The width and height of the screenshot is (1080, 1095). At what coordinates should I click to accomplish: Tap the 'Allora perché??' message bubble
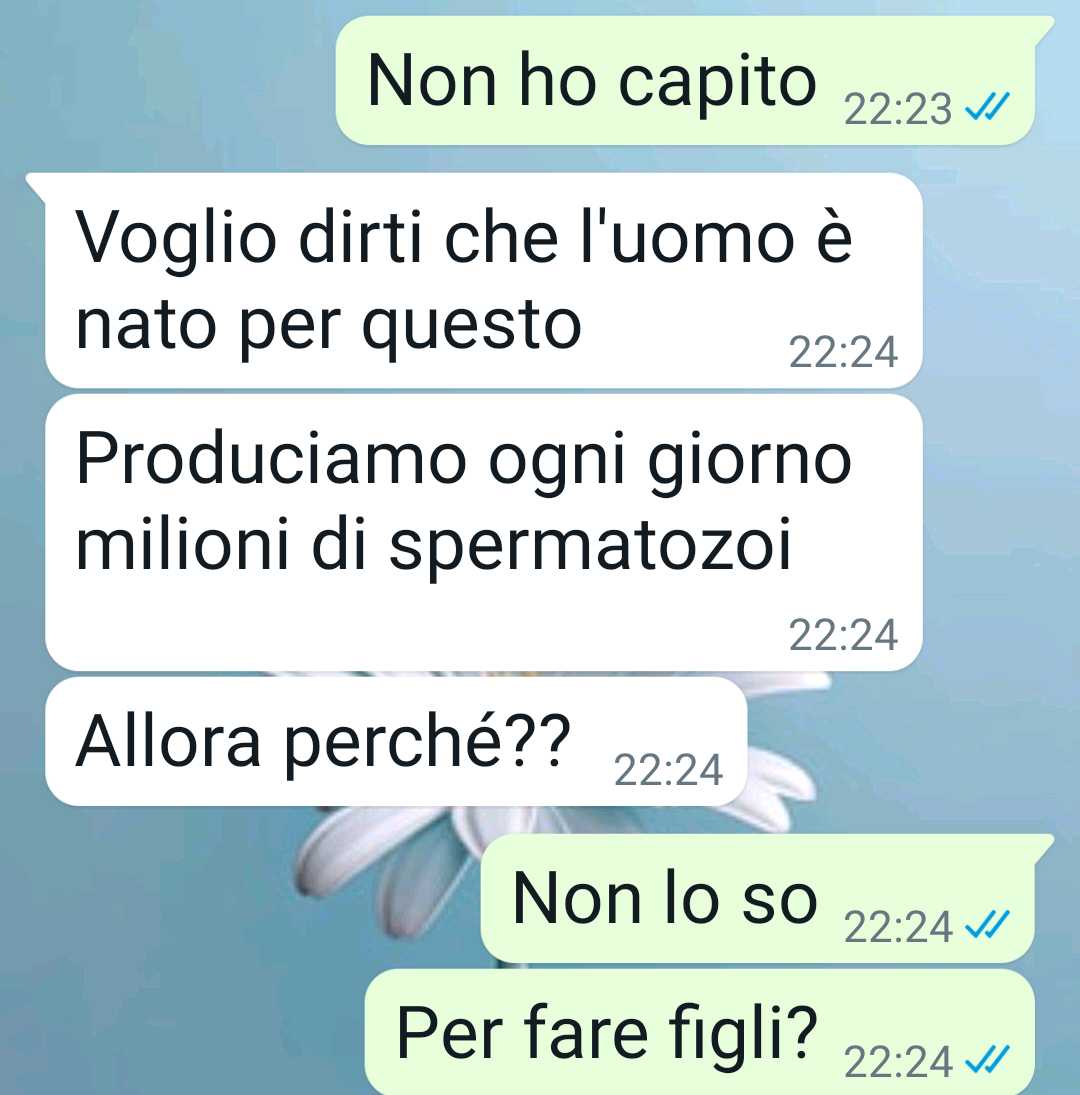point(396,741)
